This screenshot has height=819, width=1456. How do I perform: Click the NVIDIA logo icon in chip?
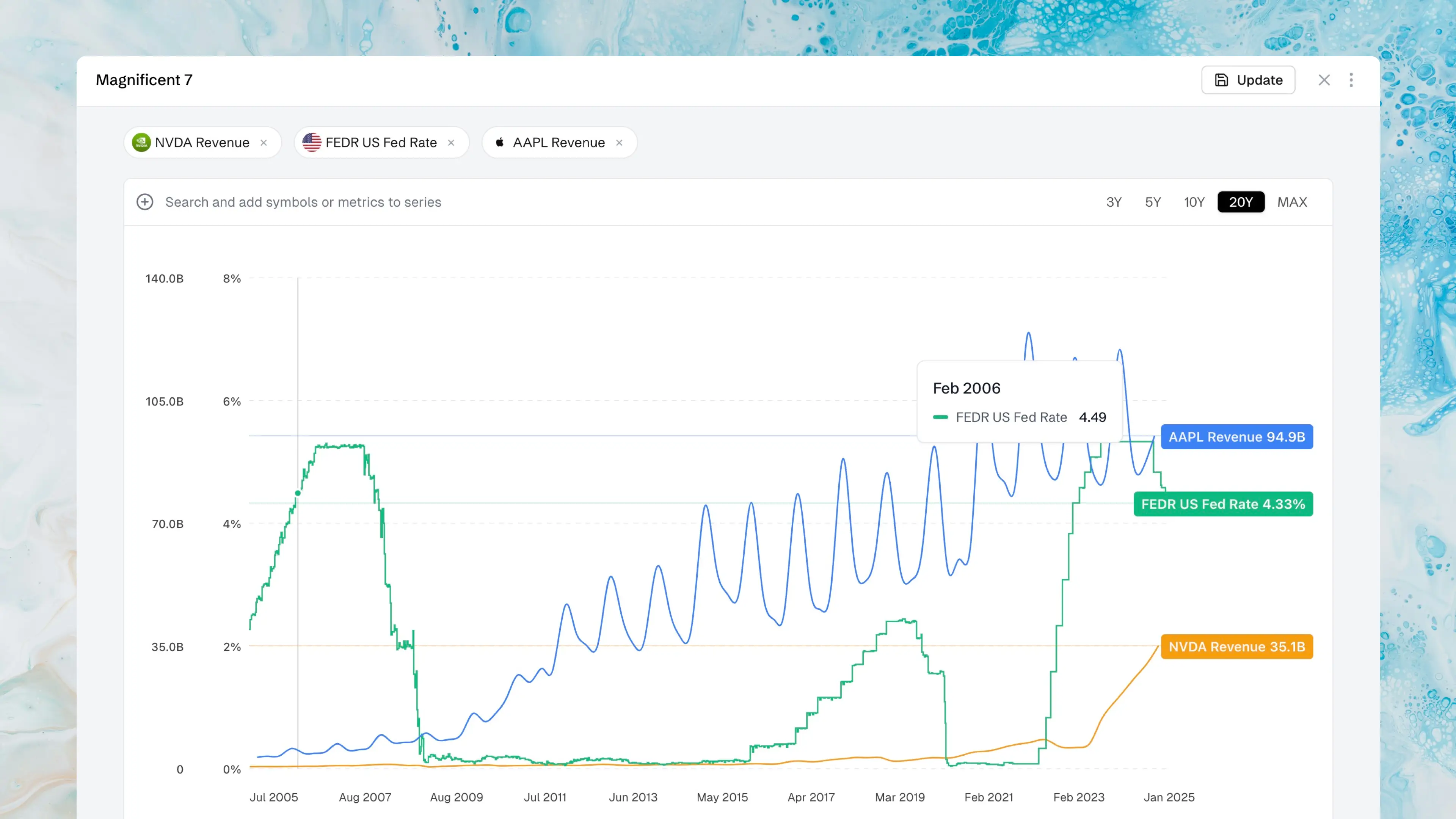click(141, 143)
